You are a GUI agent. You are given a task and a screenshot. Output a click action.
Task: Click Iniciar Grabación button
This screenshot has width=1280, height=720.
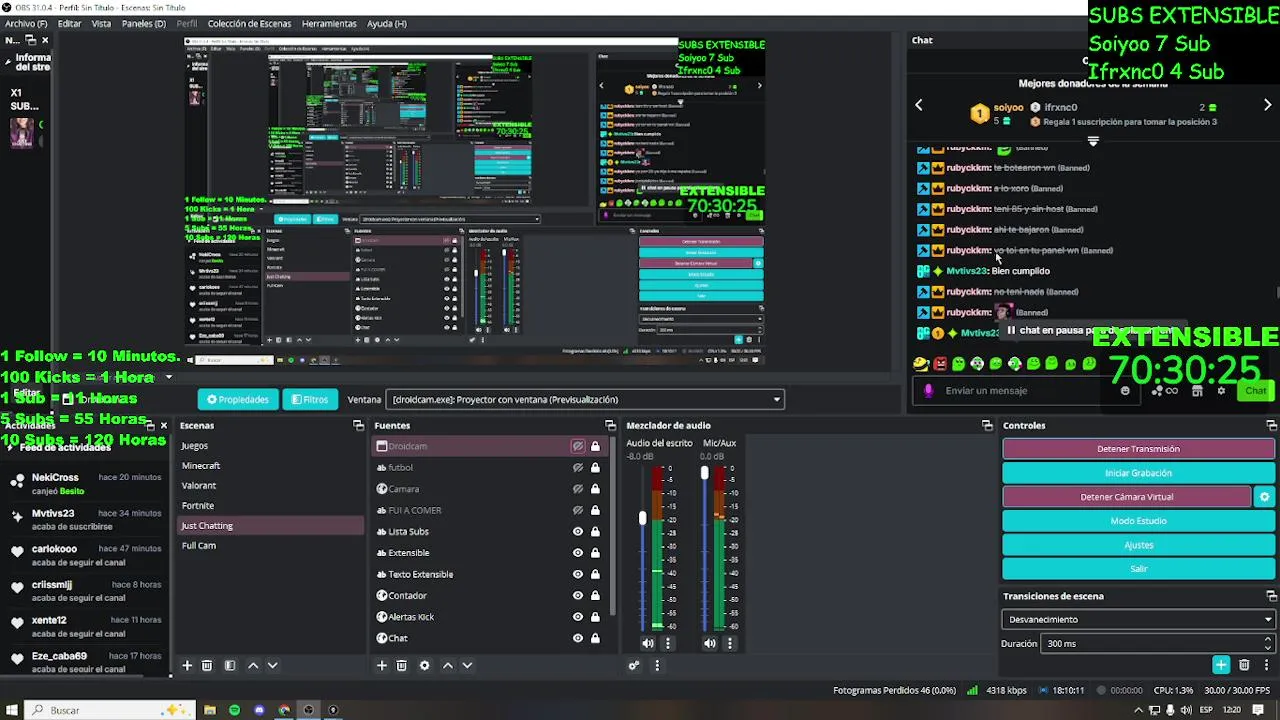1138,473
